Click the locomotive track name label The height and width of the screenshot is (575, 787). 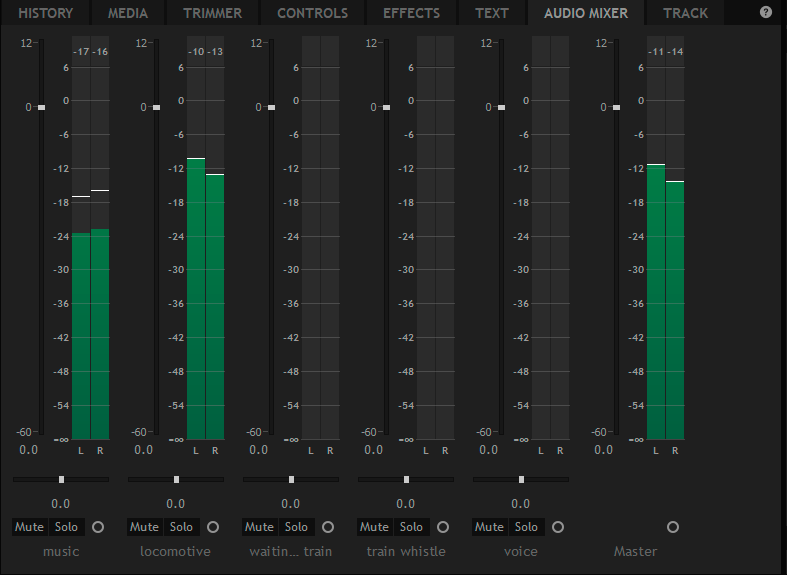click(x=176, y=551)
